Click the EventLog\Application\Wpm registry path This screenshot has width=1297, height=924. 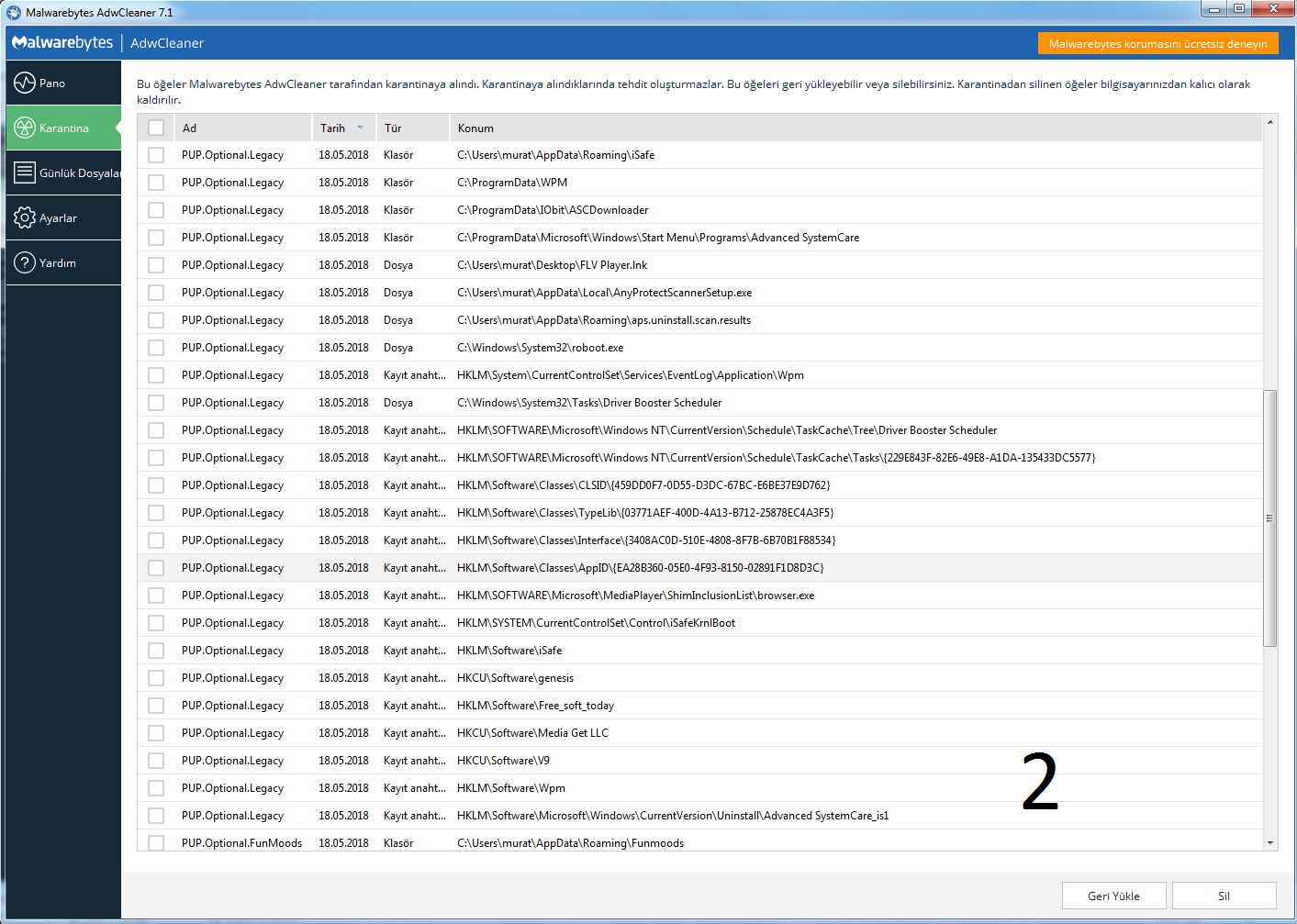[x=631, y=375]
